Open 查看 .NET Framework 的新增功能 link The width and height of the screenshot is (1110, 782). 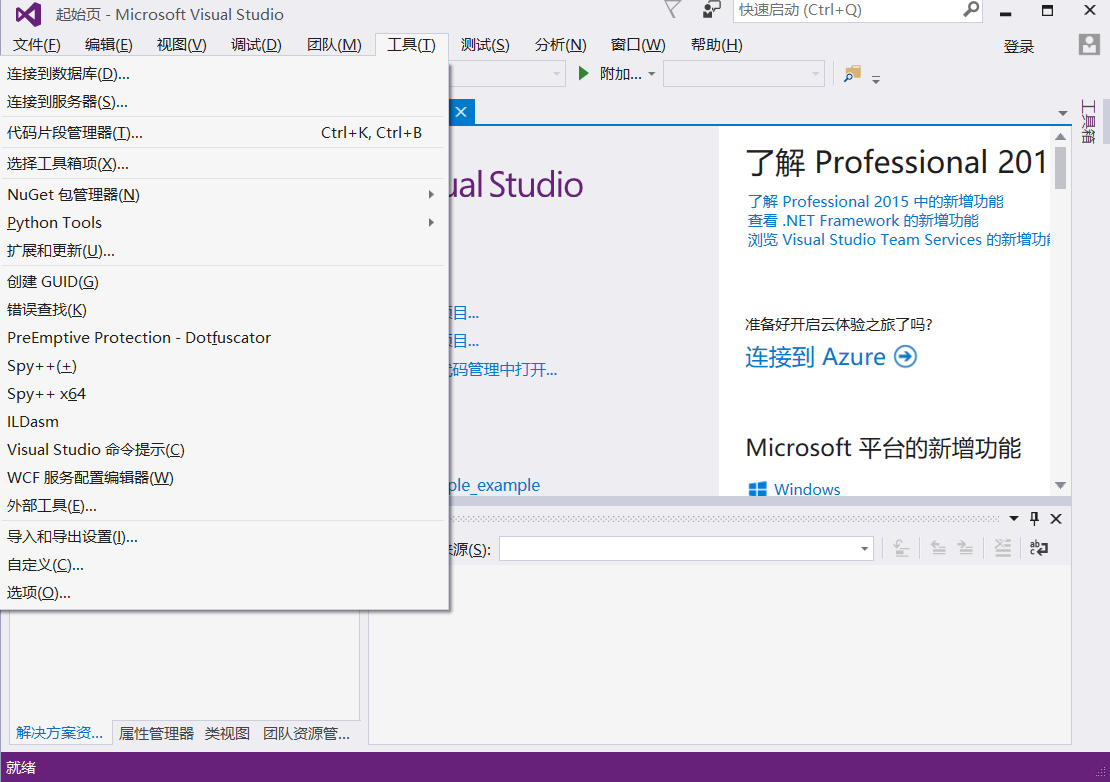863,221
